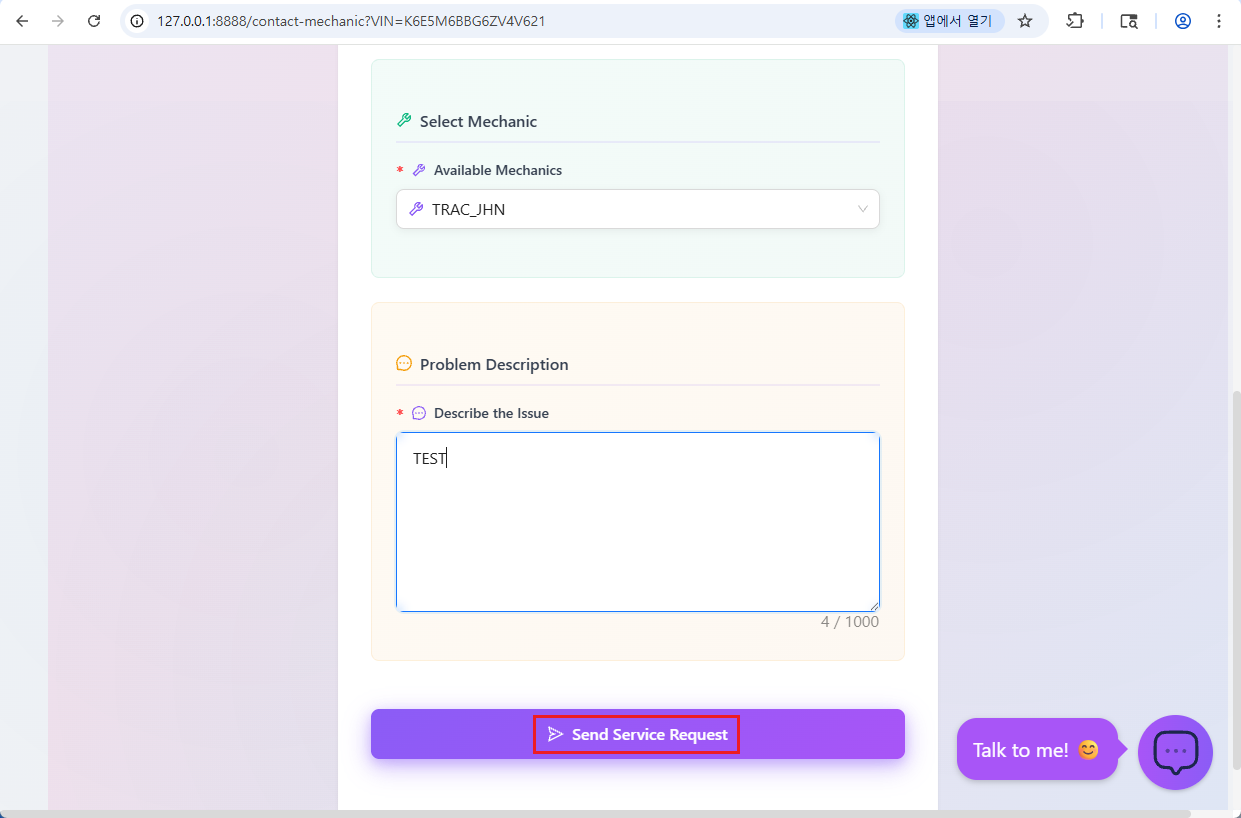Go back to the previous page

[22, 21]
